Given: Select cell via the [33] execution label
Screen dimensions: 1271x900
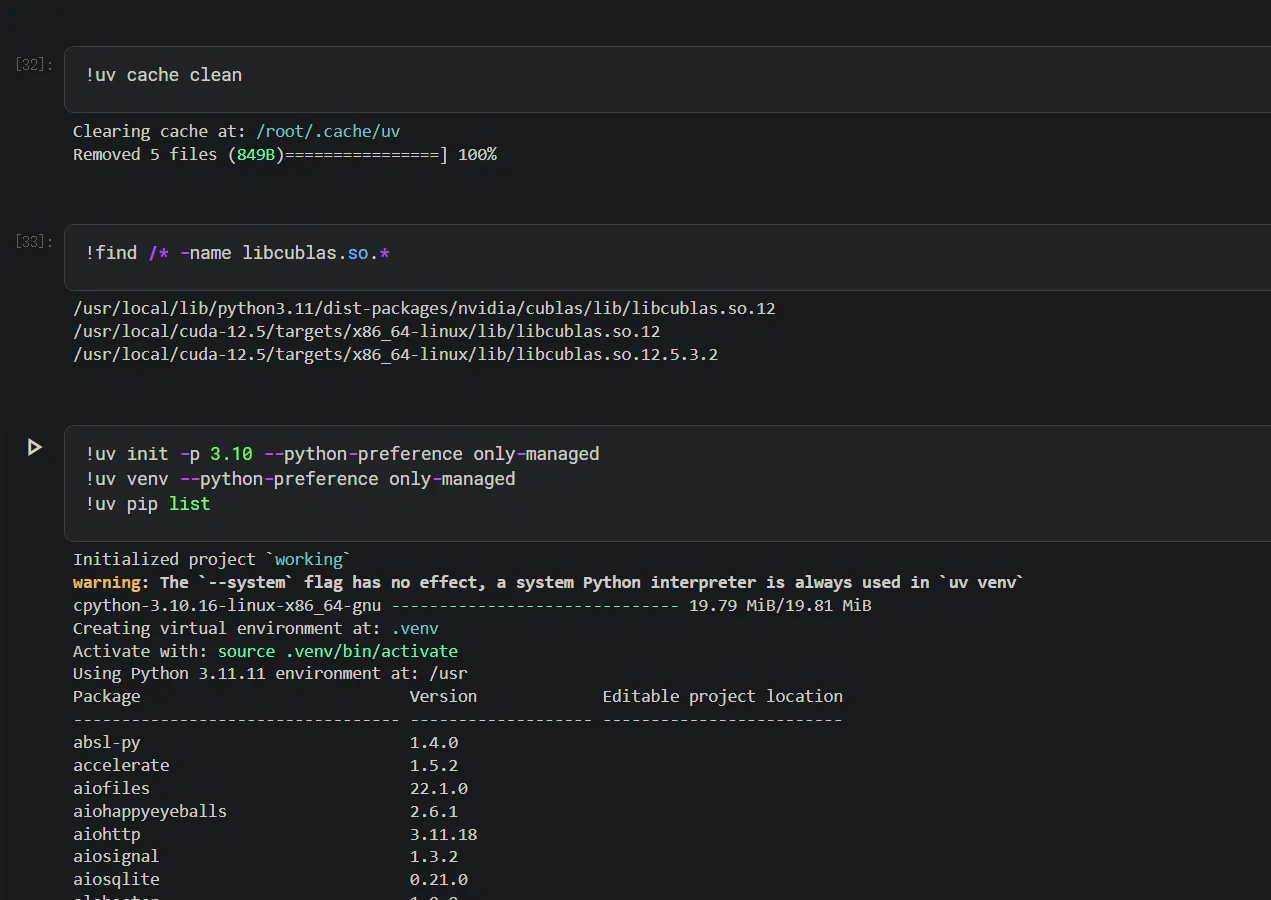Looking at the screenshot, I should click(x=34, y=242).
